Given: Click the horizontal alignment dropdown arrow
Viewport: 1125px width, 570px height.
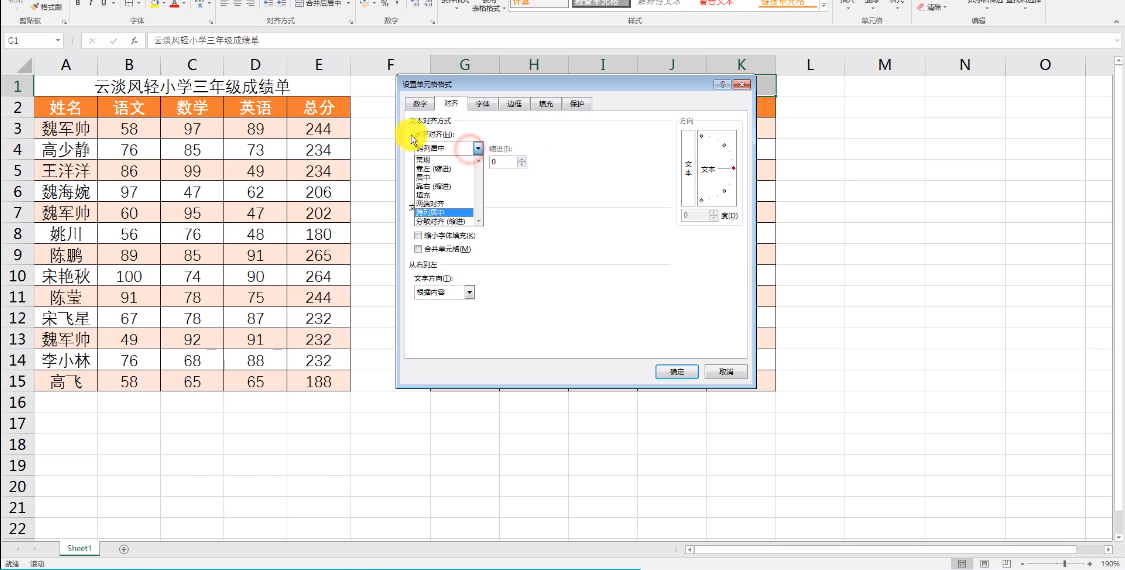Looking at the screenshot, I should (x=479, y=147).
